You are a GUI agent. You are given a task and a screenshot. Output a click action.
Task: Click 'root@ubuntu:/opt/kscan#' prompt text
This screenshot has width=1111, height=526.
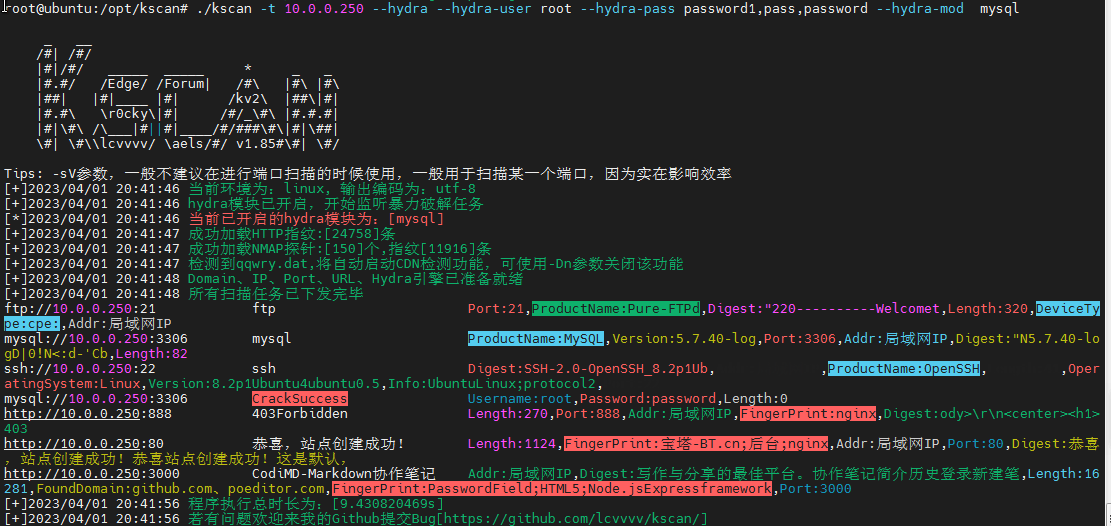tap(96, 9)
